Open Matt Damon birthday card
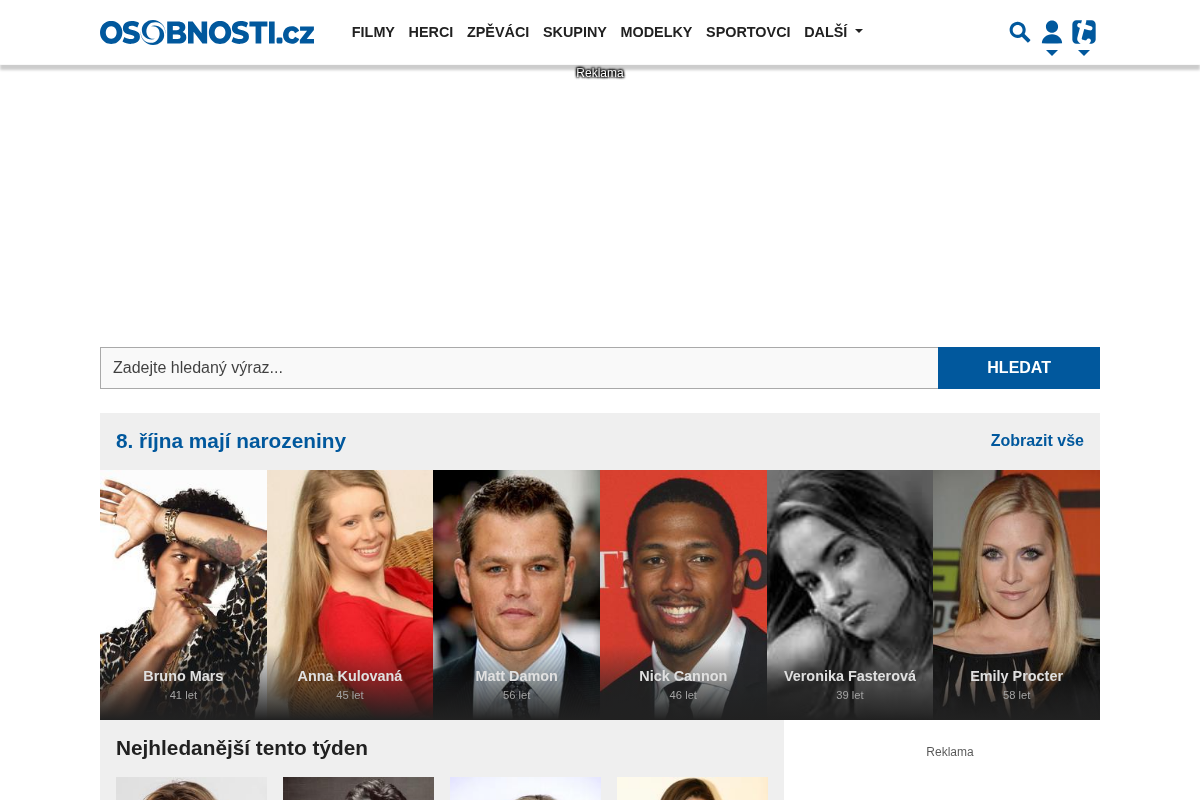1200x800 pixels. [x=517, y=595]
